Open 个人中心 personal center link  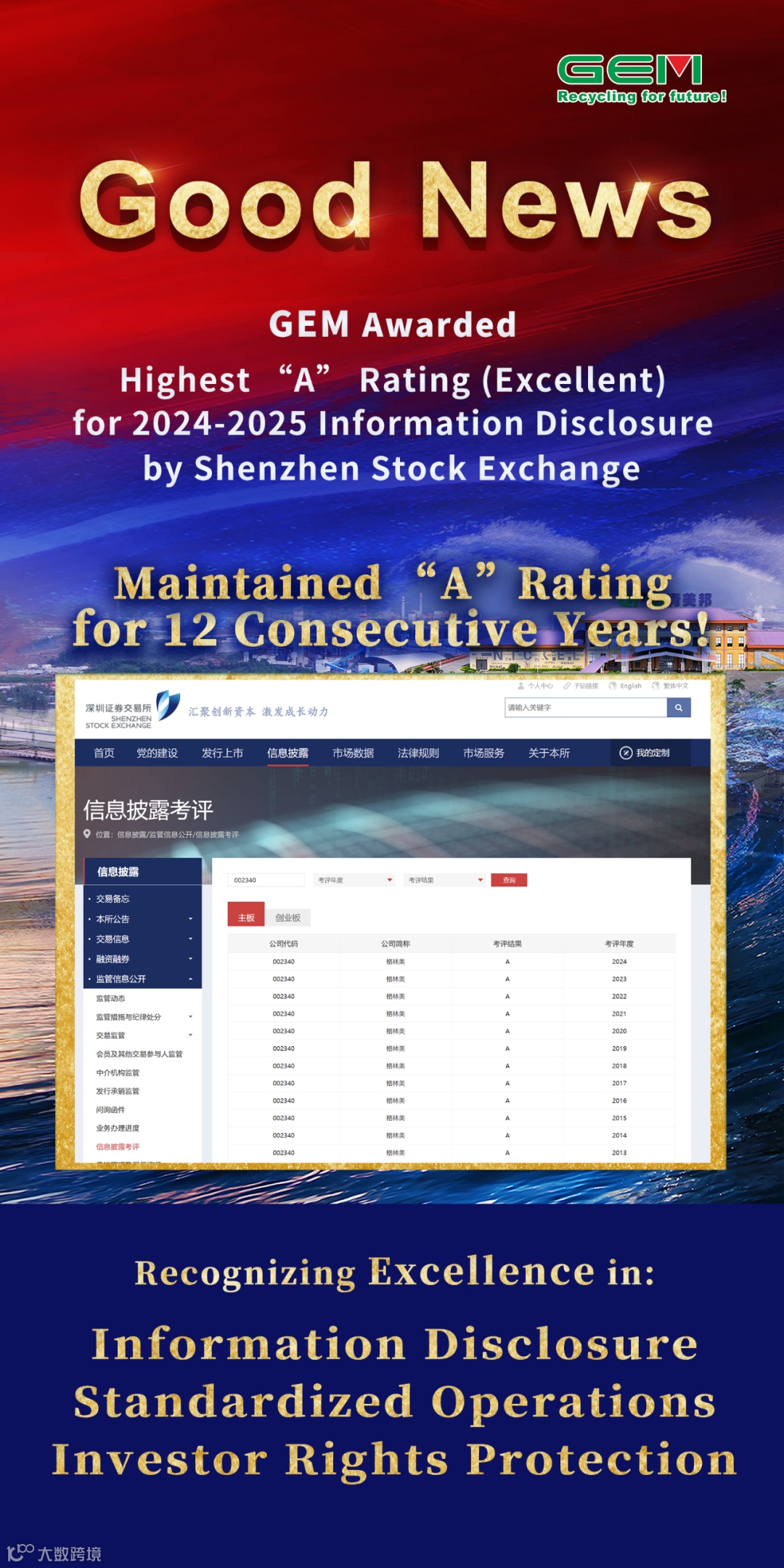[536, 686]
